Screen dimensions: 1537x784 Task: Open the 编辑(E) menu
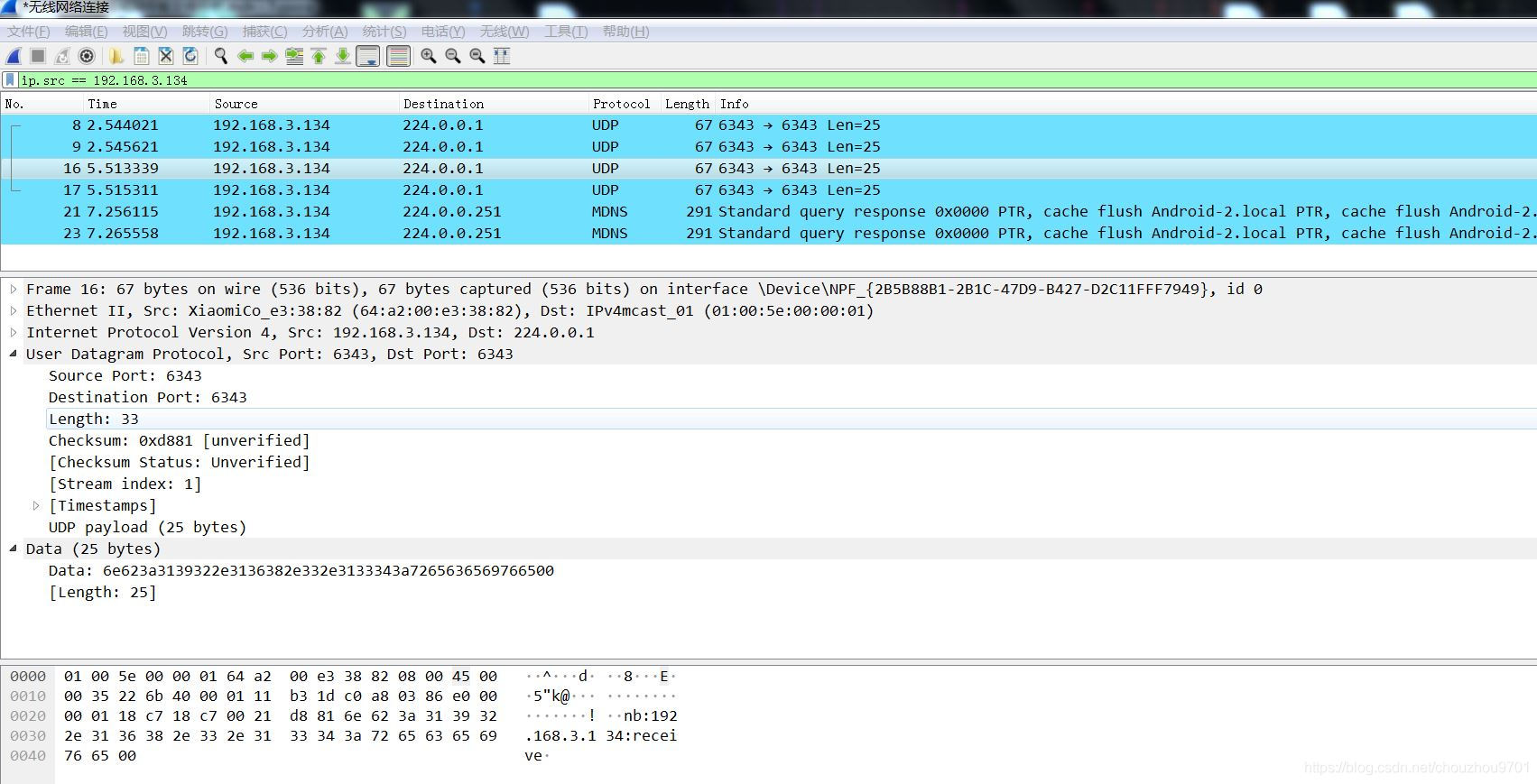[x=87, y=32]
